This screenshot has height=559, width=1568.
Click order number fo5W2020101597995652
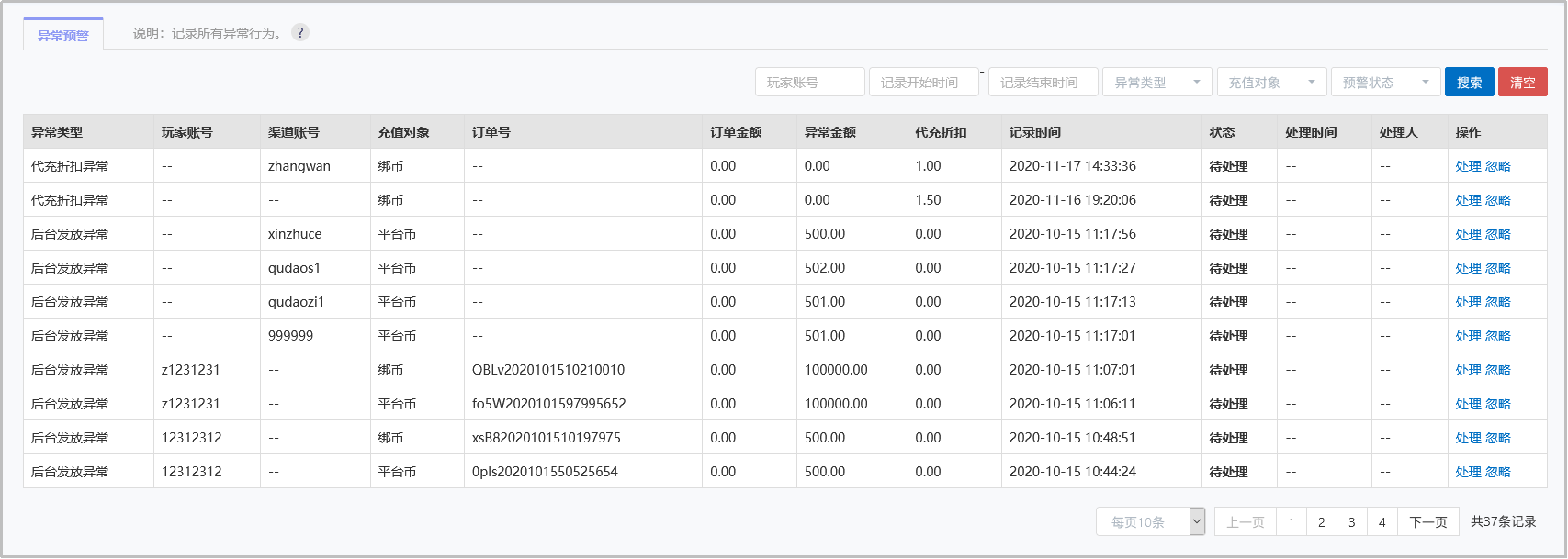tap(549, 404)
